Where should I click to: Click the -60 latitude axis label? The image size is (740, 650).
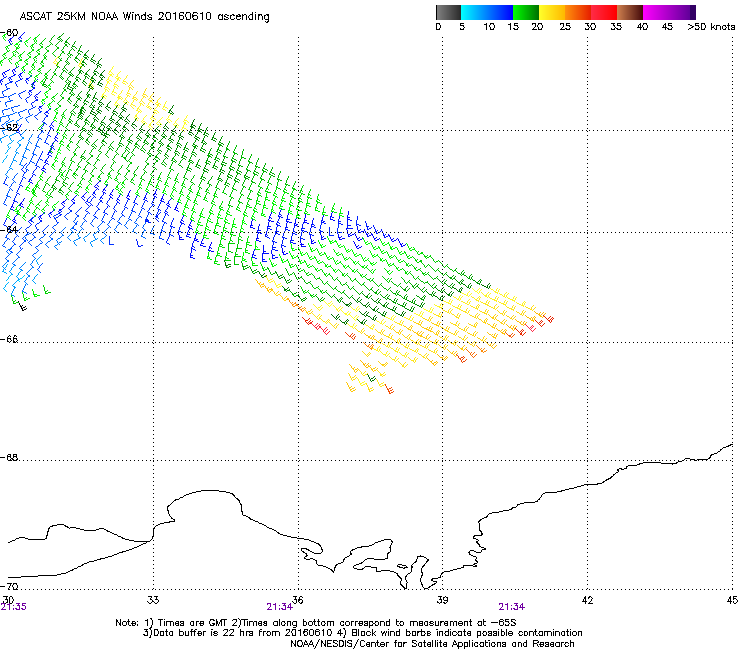point(9,33)
